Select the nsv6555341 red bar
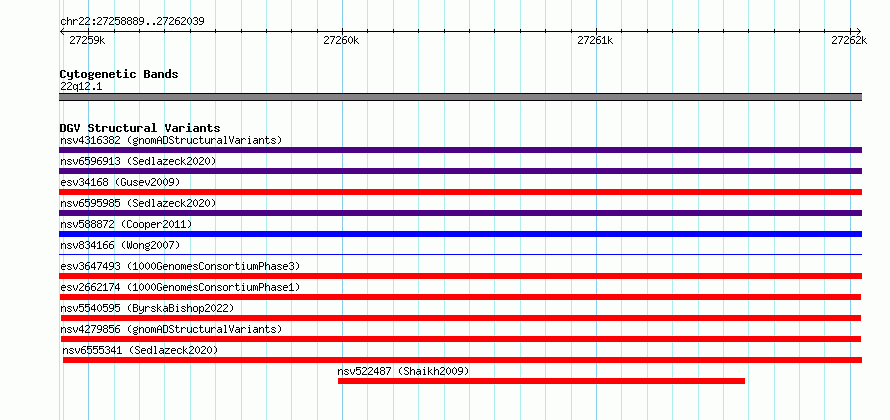890x420 pixels. tap(462, 360)
